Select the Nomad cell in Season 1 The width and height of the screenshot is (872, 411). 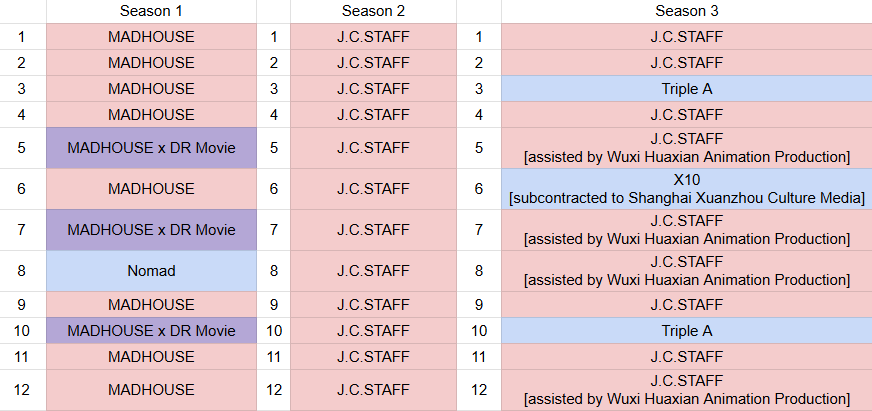(151, 271)
